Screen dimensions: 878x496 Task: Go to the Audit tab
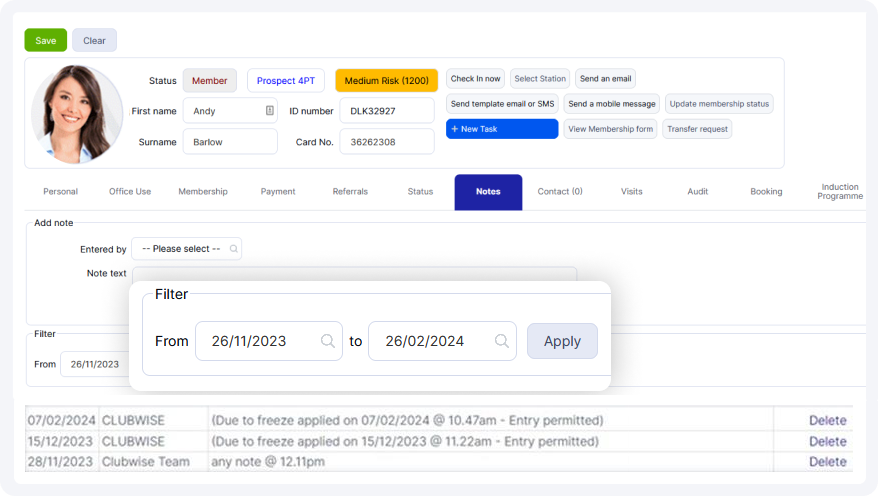(x=698, y=192)
